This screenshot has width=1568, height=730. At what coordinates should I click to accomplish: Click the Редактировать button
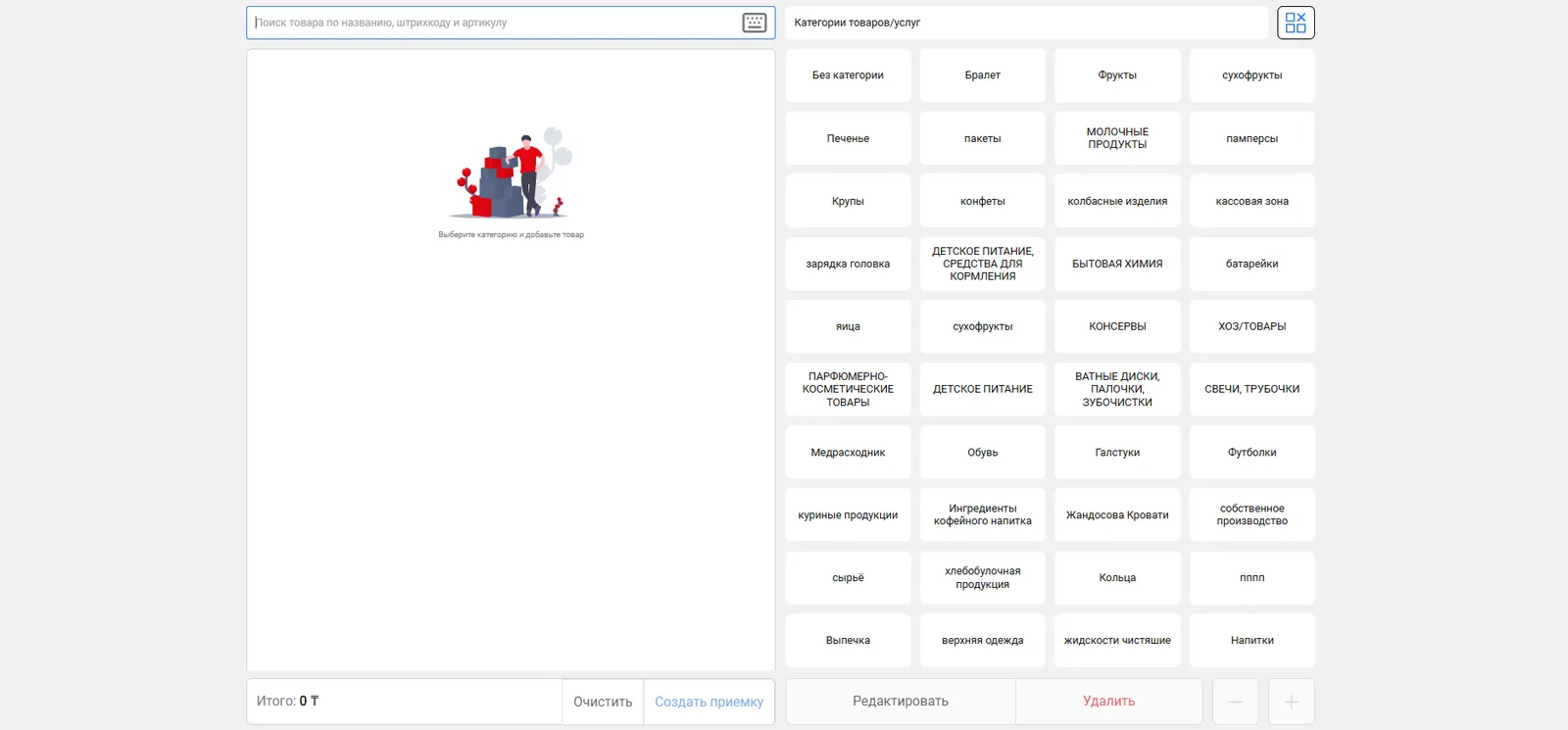(x=900, y=702)
